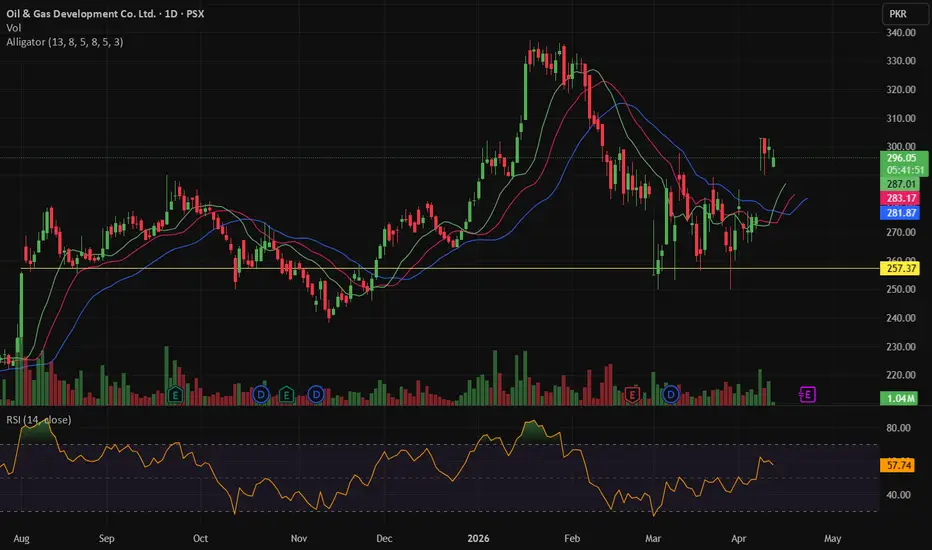Click the volume value label 1.04M
The width and height of the screenshot is (932, 550).
(x=899, y=398)
